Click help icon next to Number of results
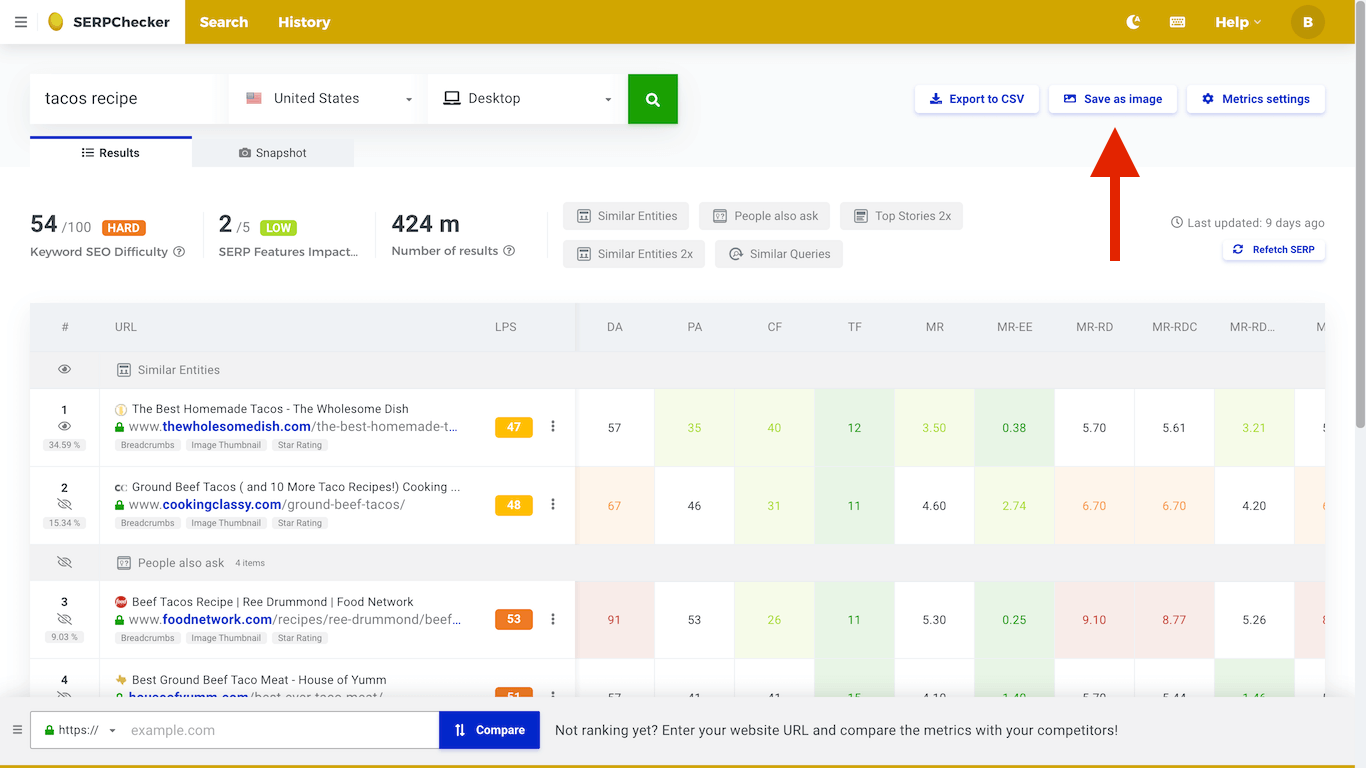 [x=509, y=251]
